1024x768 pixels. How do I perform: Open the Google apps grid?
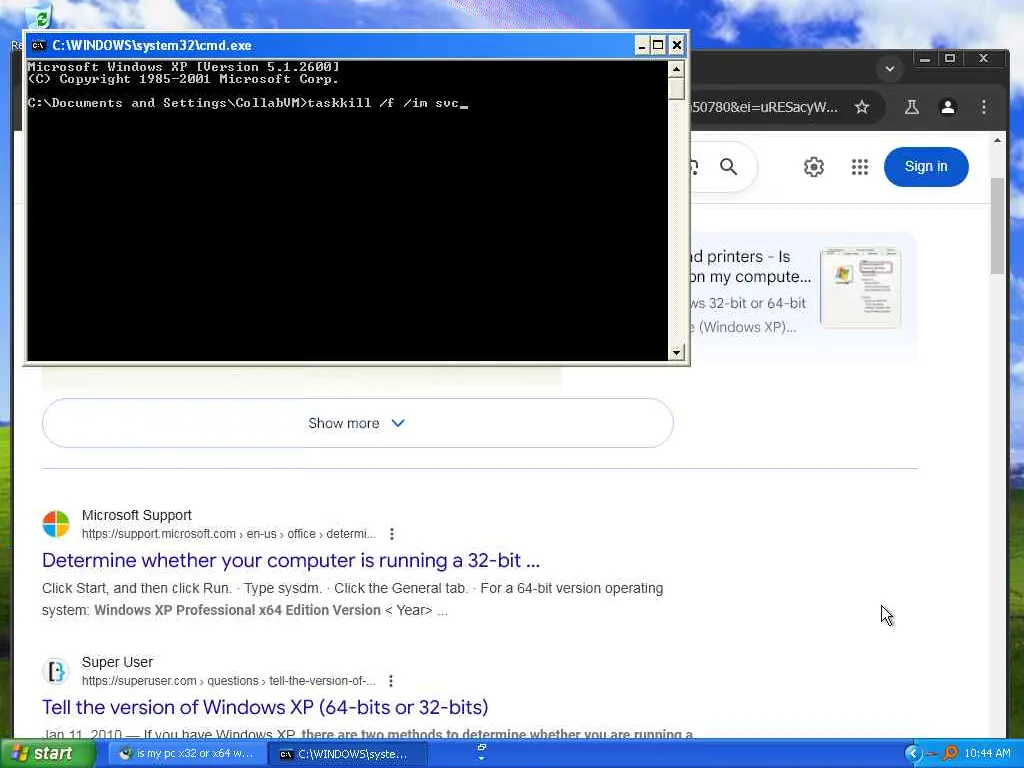[x=860, y=167]
